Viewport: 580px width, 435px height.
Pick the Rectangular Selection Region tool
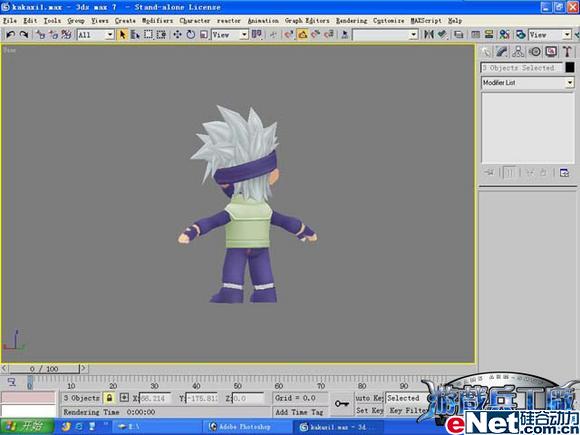coord(148,35)
